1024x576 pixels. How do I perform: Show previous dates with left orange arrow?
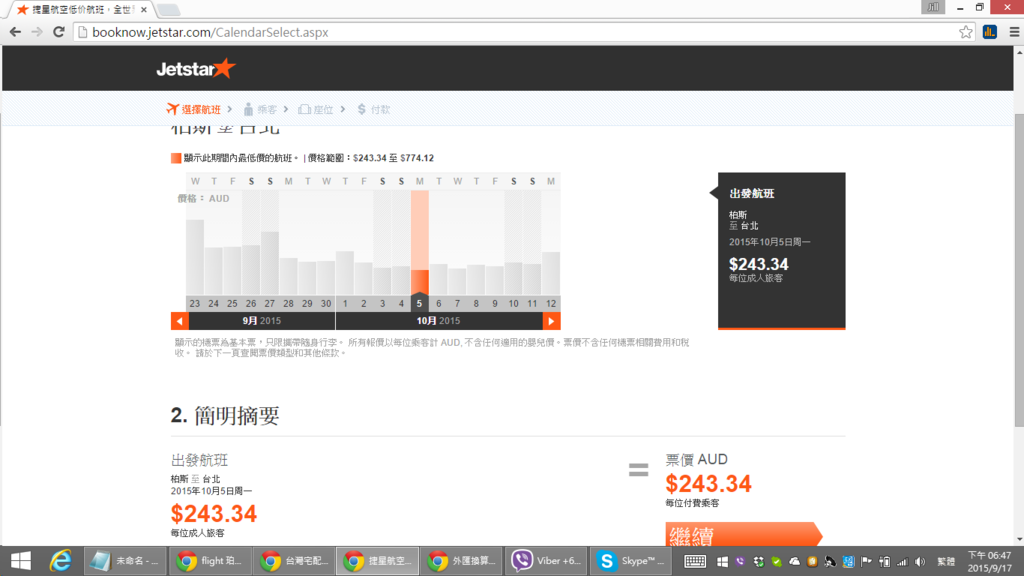click(180, 321)
